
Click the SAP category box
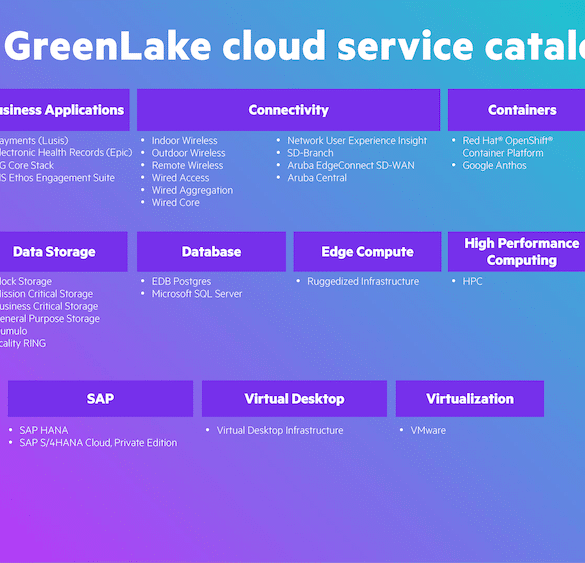click(x=100, y=398)
